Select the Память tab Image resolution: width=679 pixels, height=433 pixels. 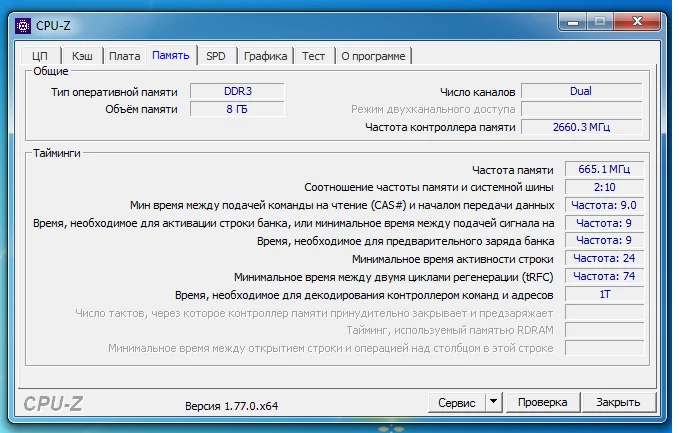[171, 55]
